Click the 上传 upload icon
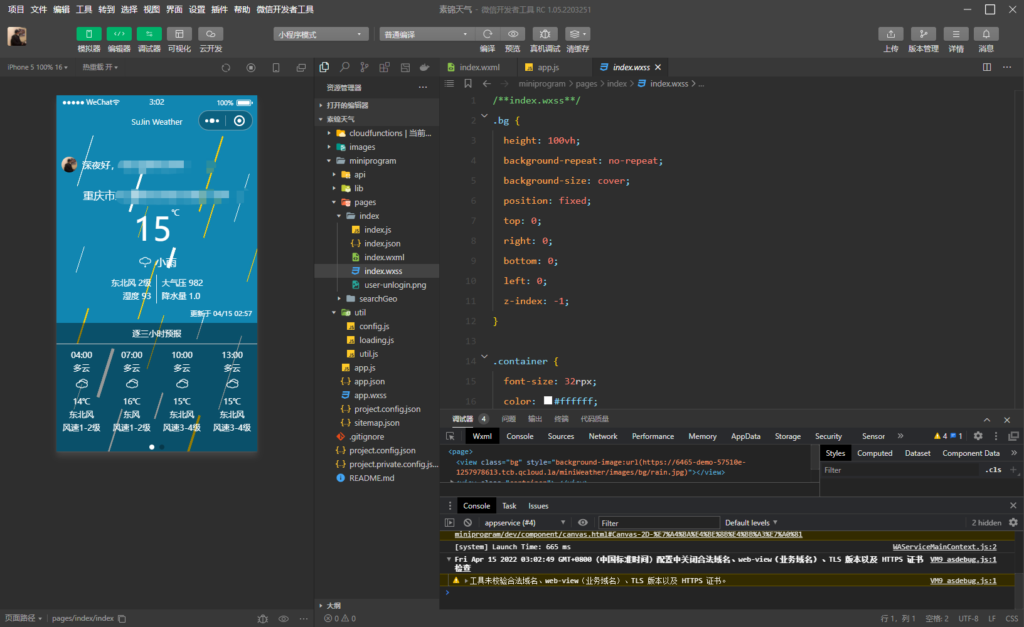The width and height of the screenshot is (1024, 627). 891,34
